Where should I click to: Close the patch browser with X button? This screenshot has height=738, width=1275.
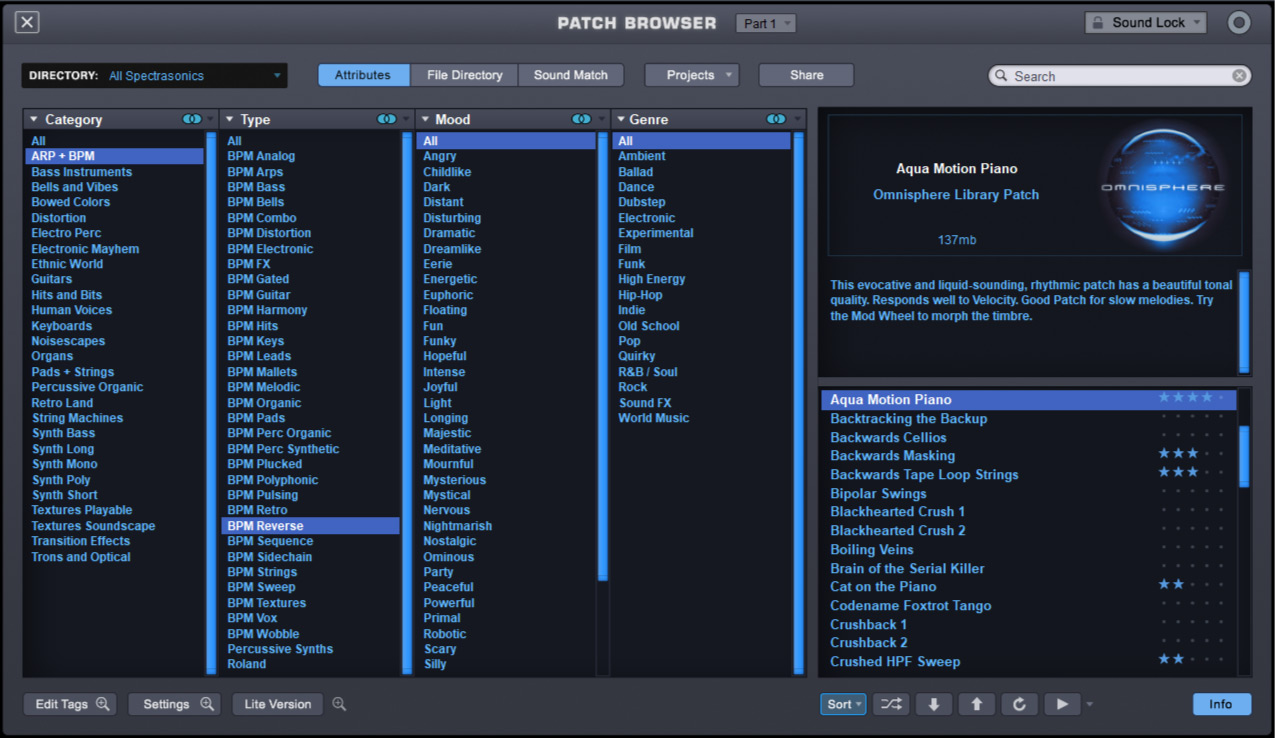pos(28,22)
